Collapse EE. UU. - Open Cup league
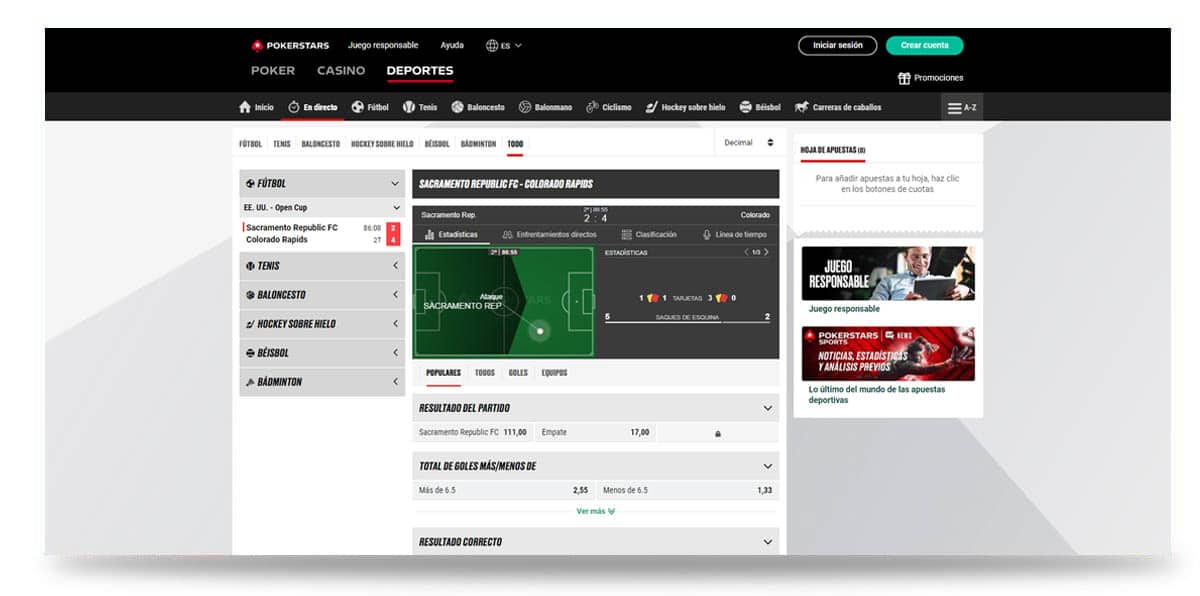 coord(322,208)
